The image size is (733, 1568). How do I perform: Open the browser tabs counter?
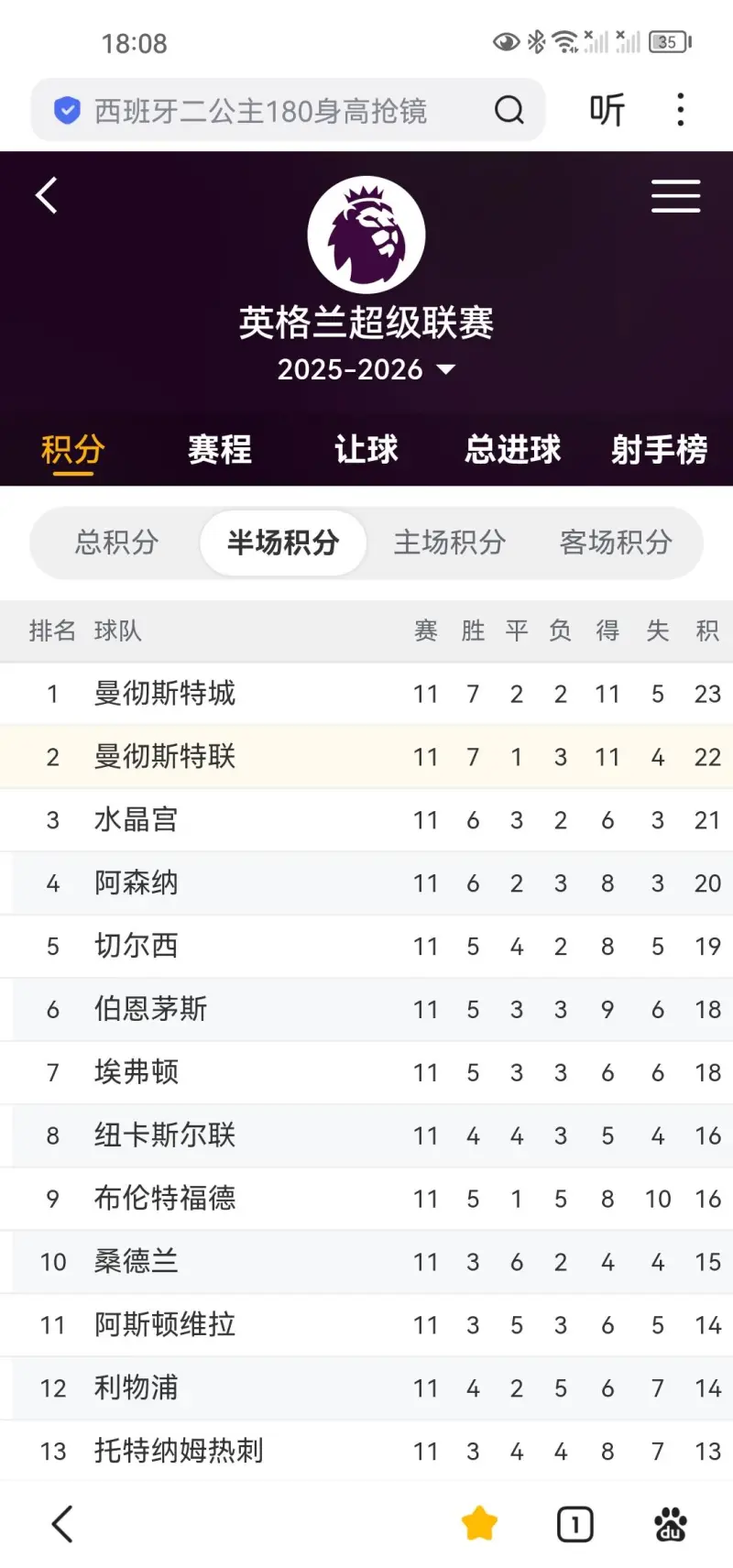[x=574, y=1525]
